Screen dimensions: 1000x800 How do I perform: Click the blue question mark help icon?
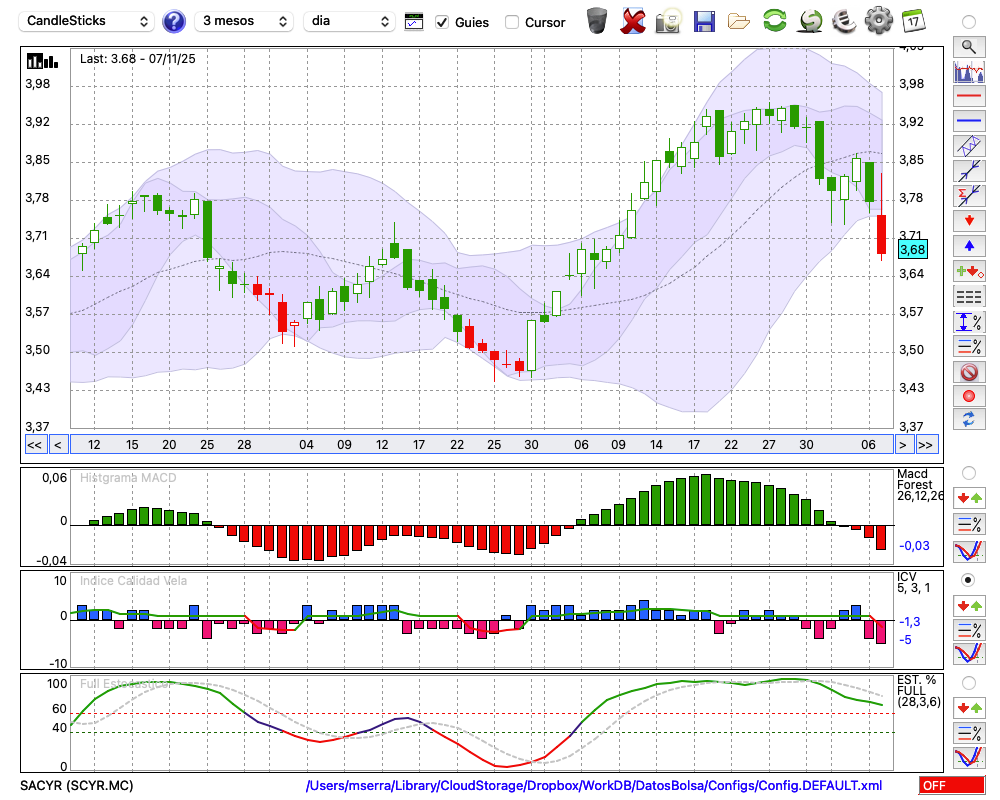coord(174,21)
